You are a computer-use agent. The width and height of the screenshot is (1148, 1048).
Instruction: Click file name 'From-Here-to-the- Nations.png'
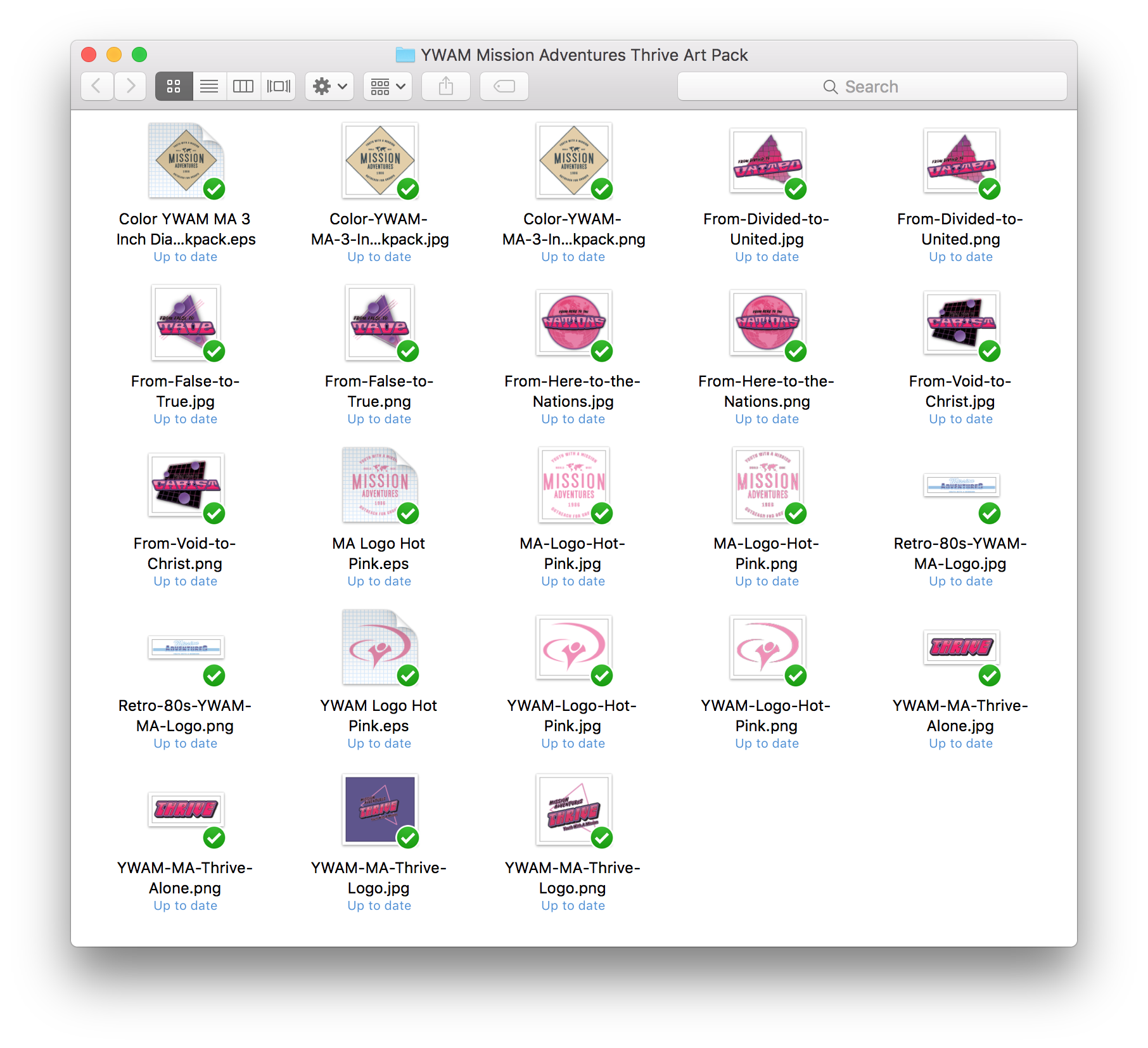click(767, 391)
